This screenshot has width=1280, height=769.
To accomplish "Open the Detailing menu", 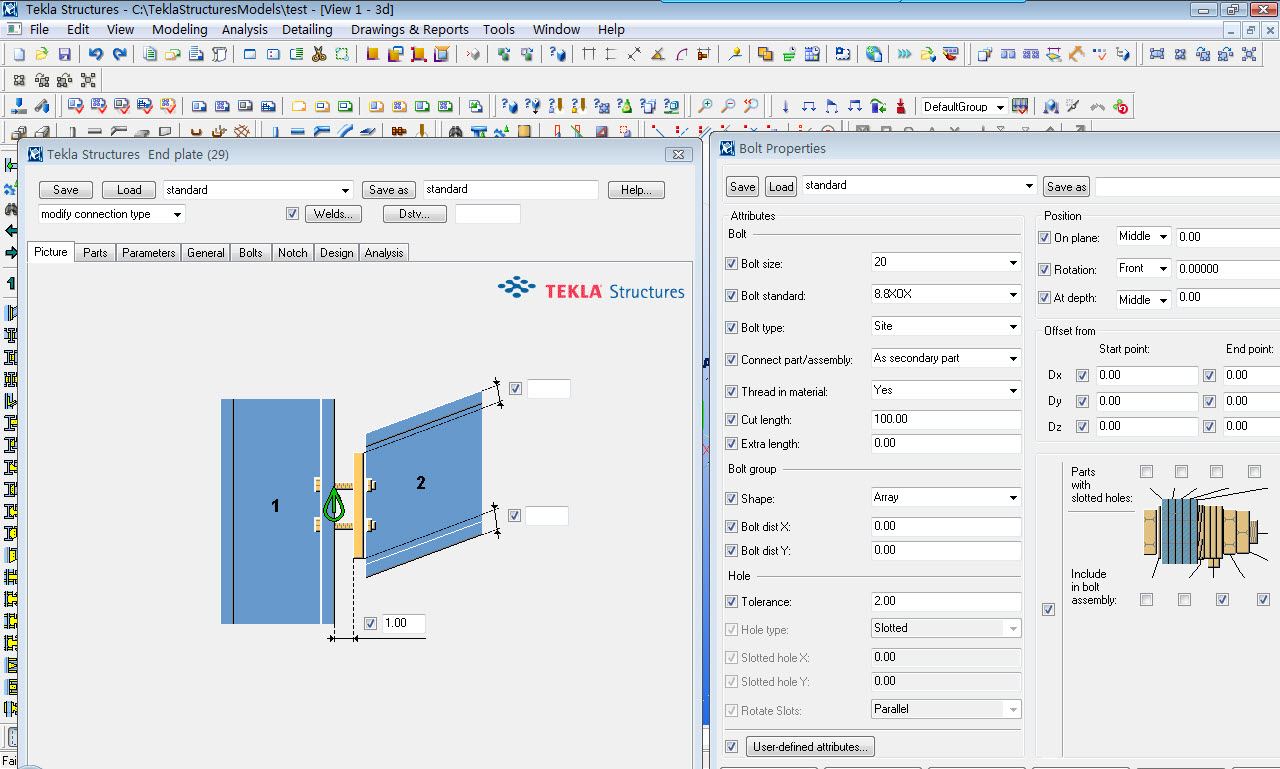I will click(x=307, y=30).
